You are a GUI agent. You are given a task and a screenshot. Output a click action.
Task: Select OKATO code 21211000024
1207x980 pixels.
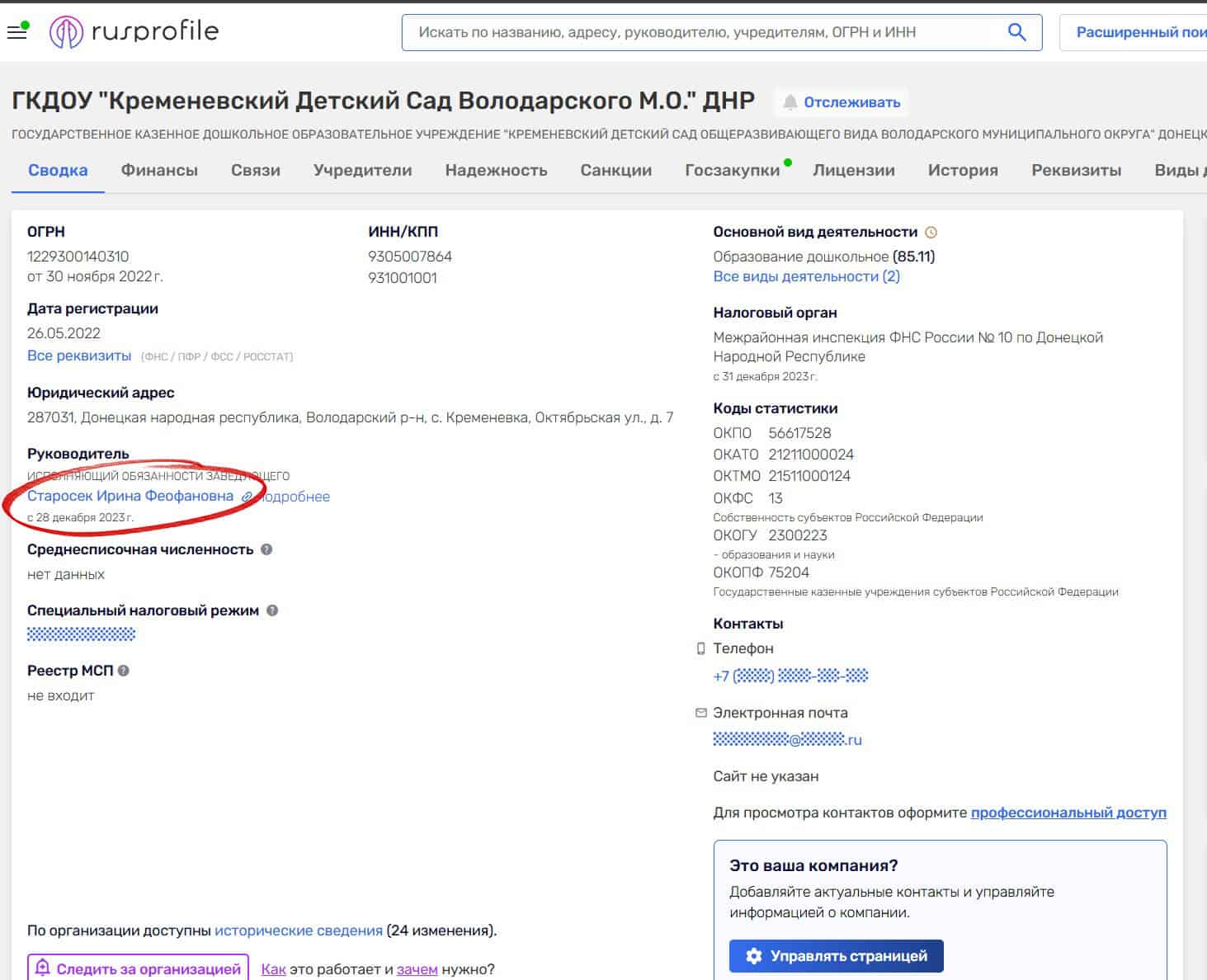811,455
